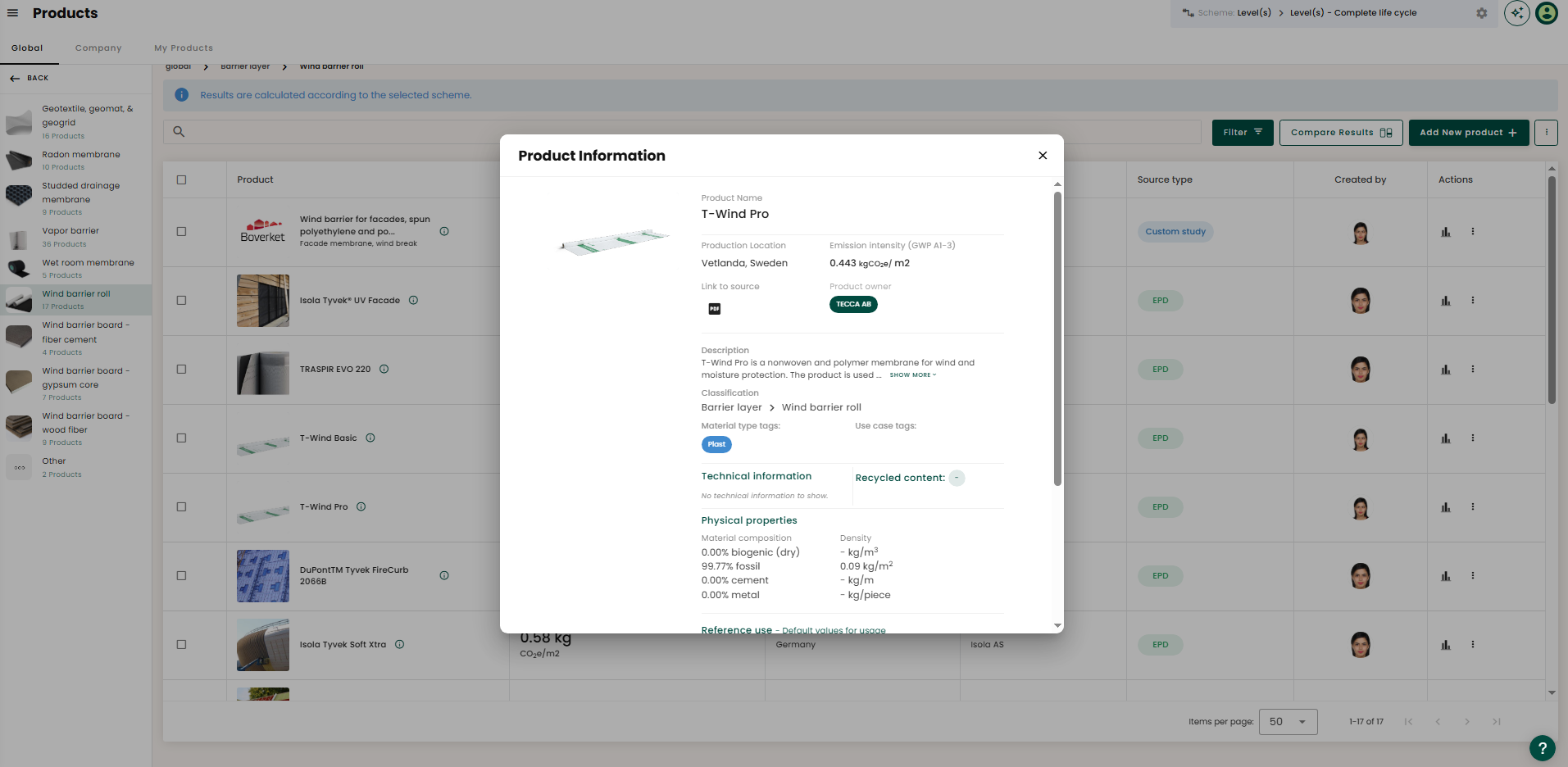The width and height of the screenshot is (1568, 767).
Task: Open Barrier layer breadcrumb link
Action: [245, 66]
